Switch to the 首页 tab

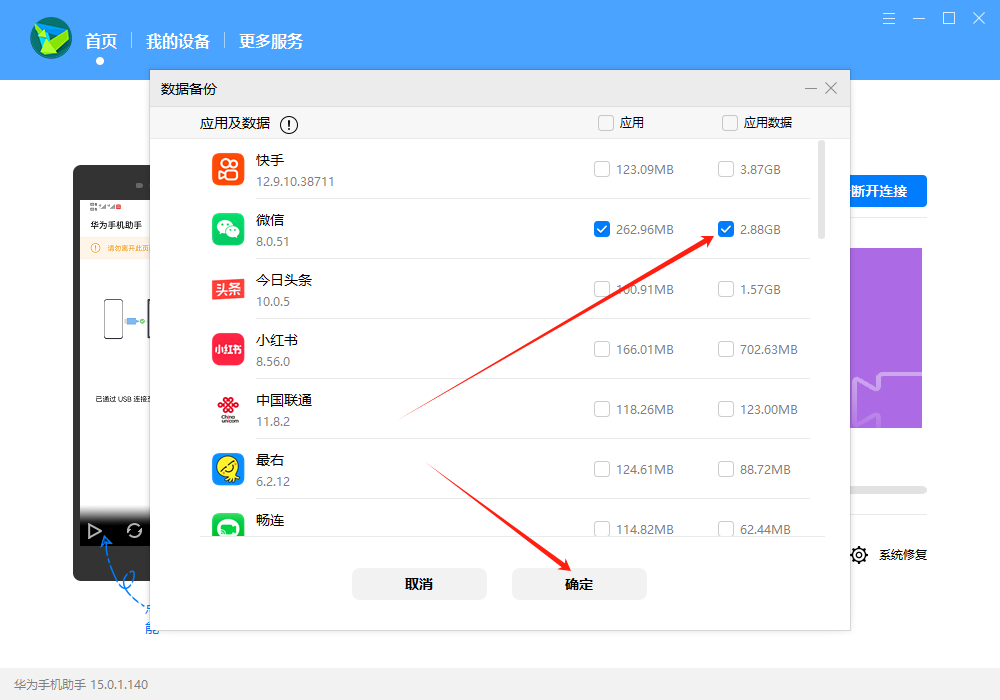101,41
